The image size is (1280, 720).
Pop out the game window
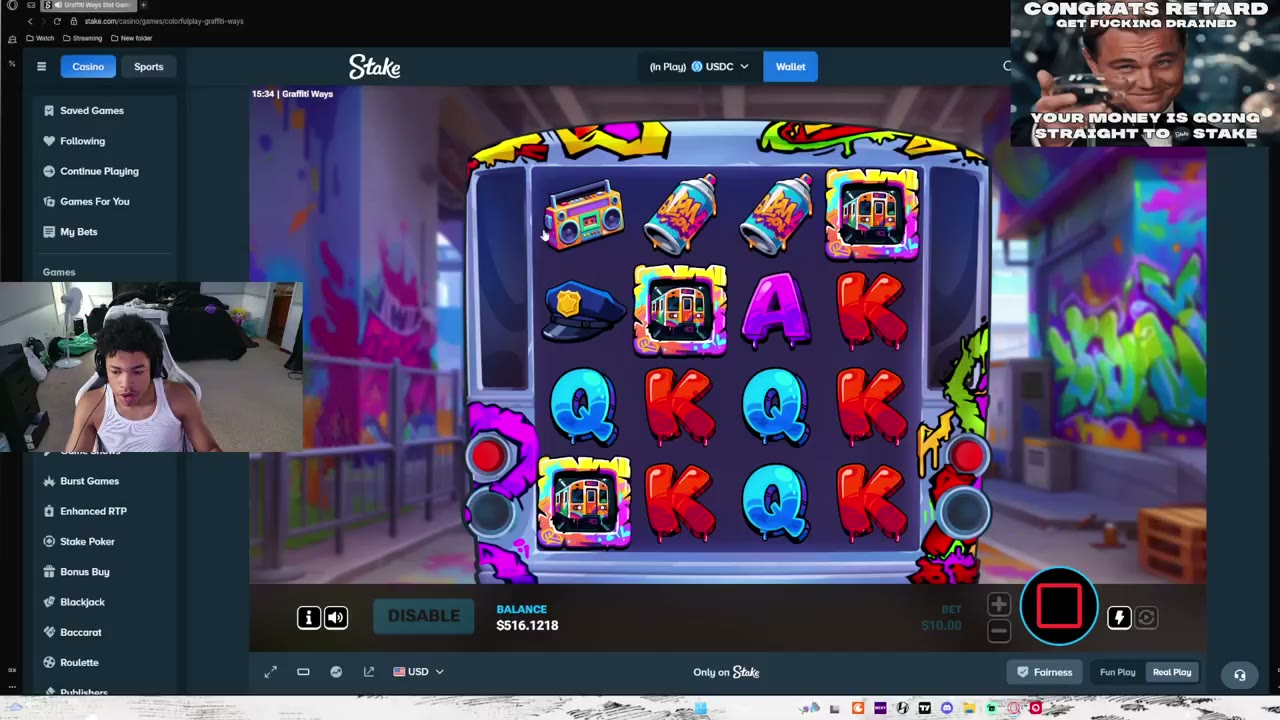click(x=369, y=672)
